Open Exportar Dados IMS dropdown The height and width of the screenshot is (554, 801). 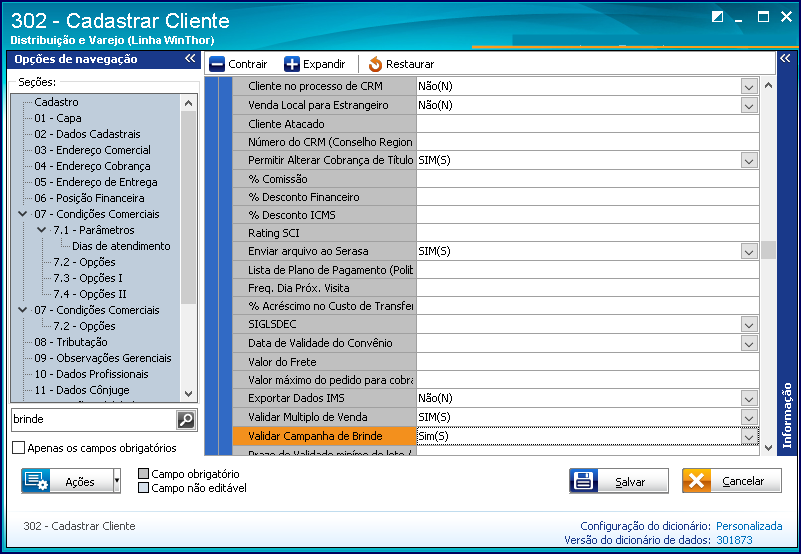pyautogui.click(x=749, y=398)
